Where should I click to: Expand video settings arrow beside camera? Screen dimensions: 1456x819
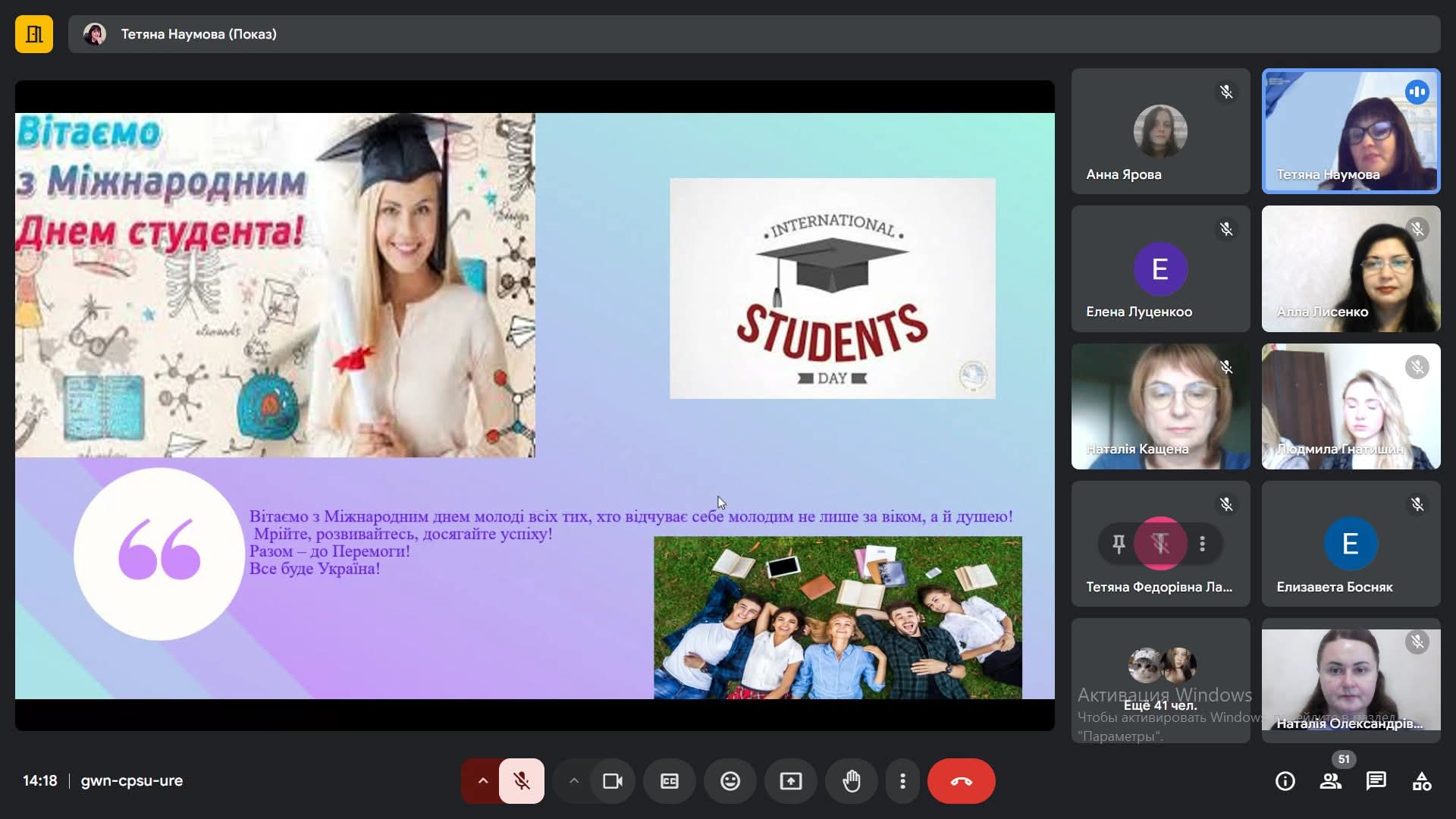tap(574, 780)
